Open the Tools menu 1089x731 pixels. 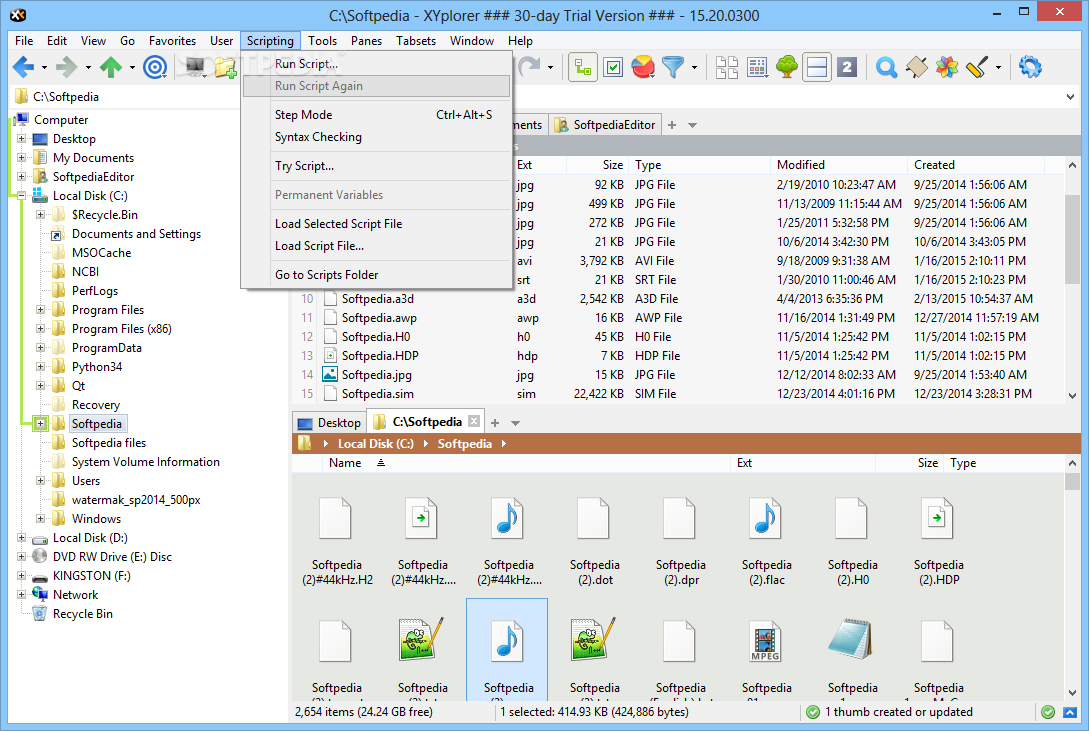click(322, 41)
